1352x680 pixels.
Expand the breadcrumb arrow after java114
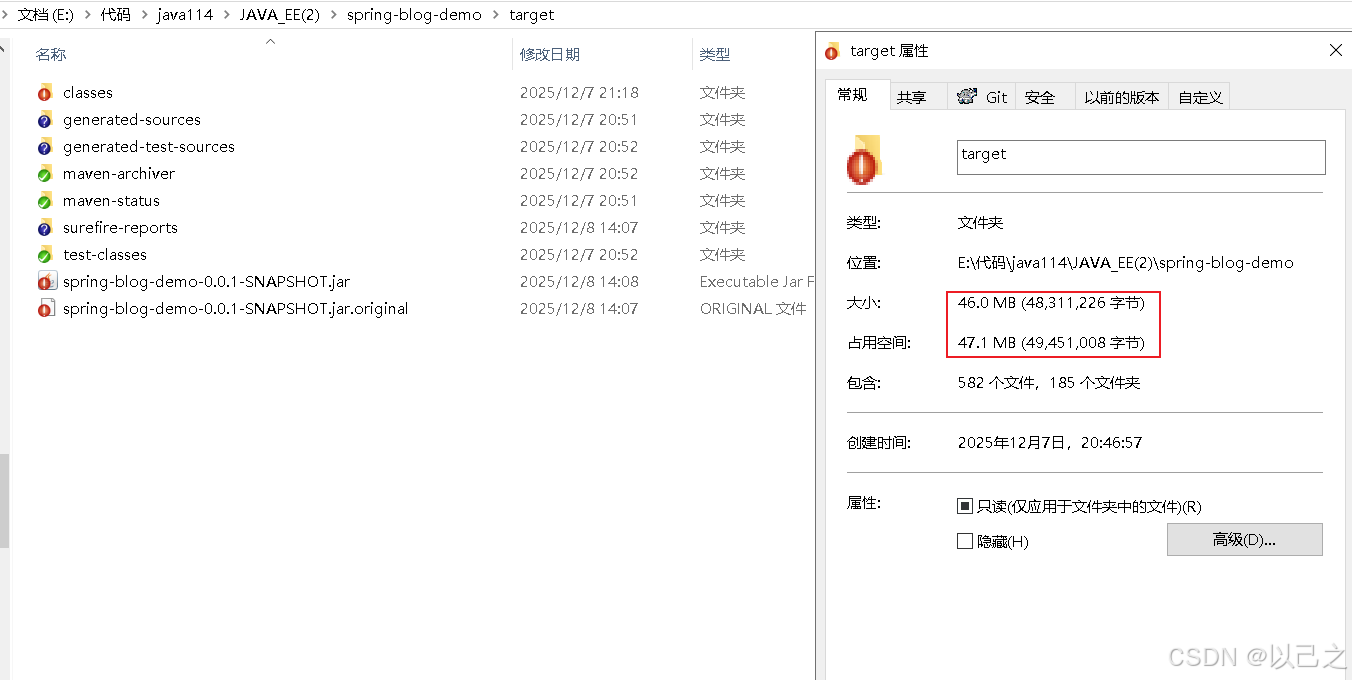pyautogui.click(x=229, y=15)
